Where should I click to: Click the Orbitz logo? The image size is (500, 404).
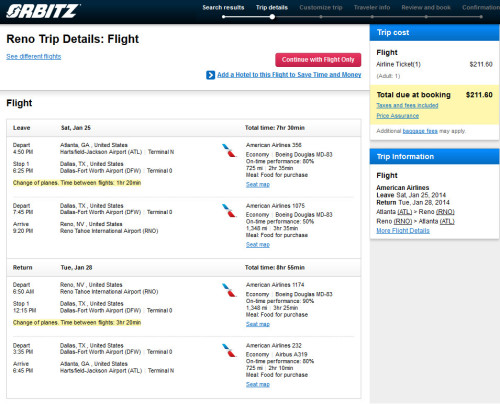[42, 11]
